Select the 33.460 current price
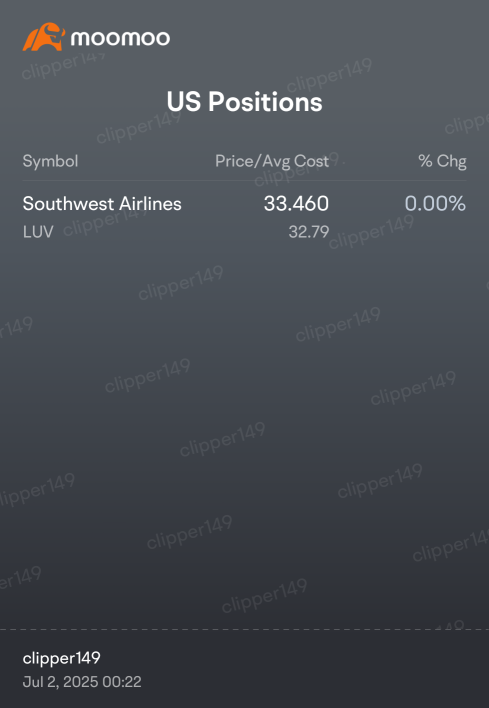 click(x=296, y=204)
